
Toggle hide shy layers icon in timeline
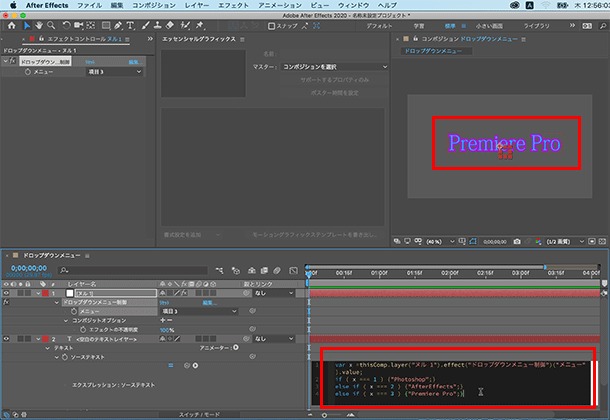coord(252,270)
